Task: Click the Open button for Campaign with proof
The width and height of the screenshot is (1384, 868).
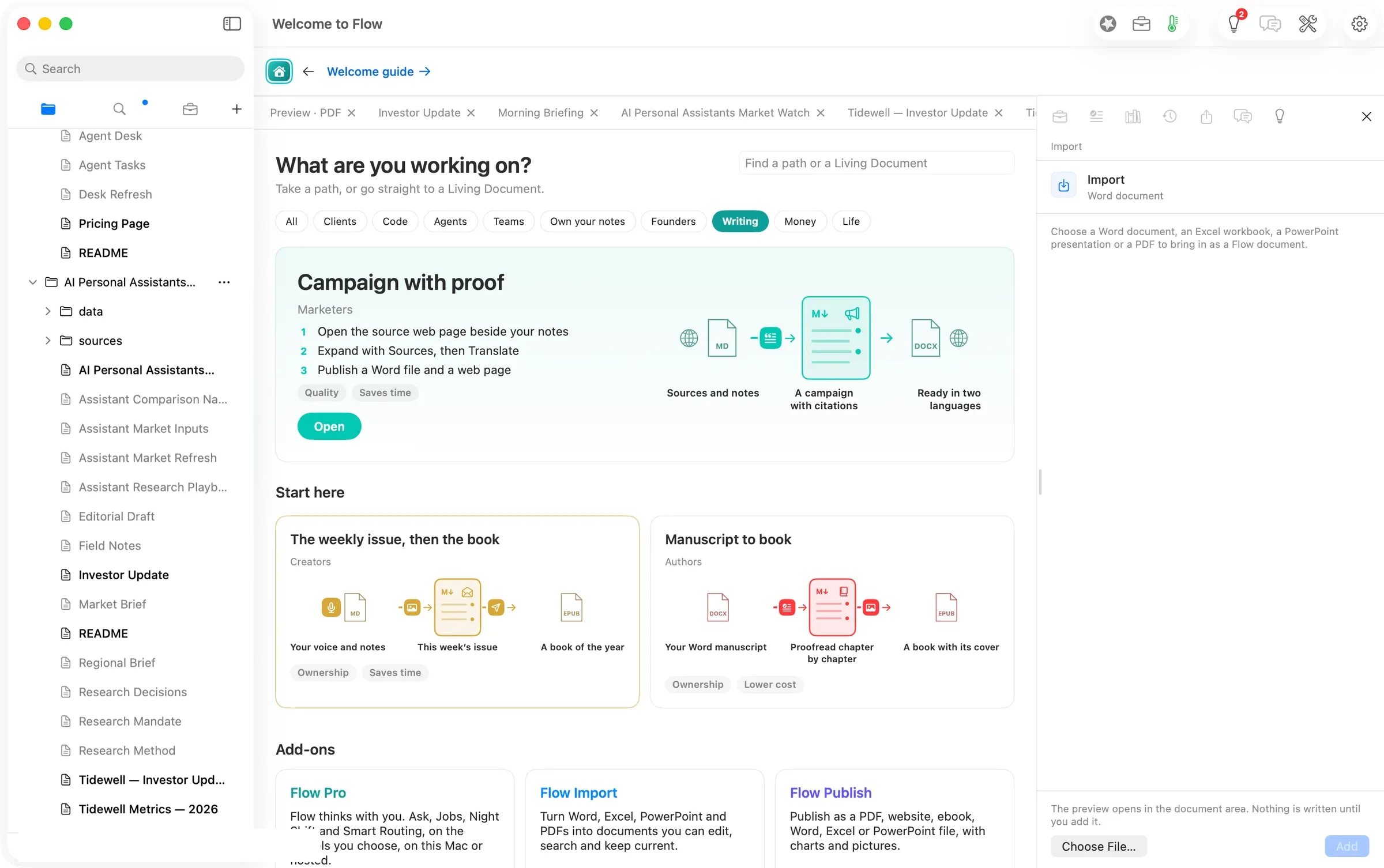Action: pos(329,427)
